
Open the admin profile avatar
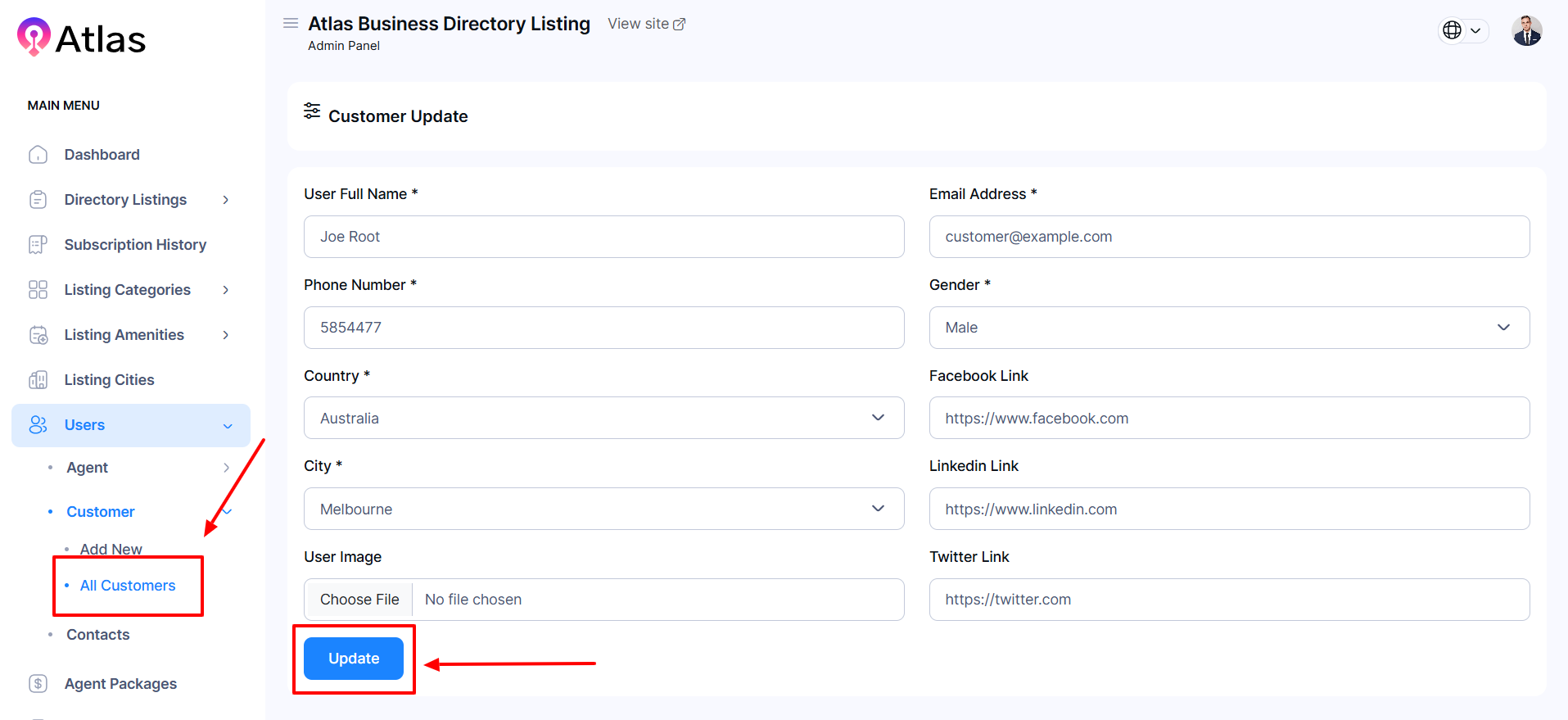point(1526,31)
